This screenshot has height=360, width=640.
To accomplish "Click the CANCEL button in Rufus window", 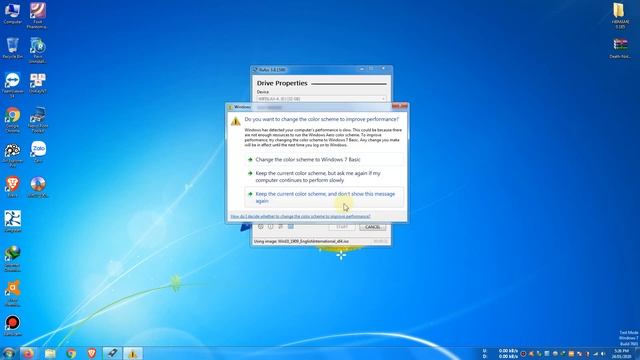I will [x=372, y=227].
